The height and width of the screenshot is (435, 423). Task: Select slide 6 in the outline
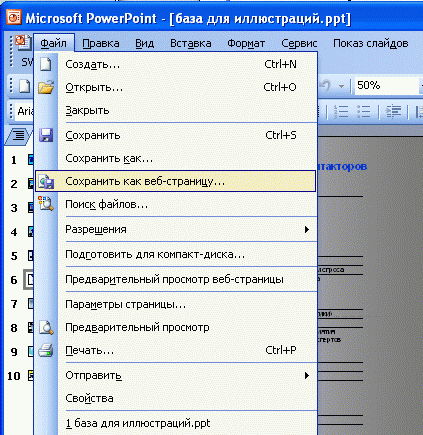(29, 280)
